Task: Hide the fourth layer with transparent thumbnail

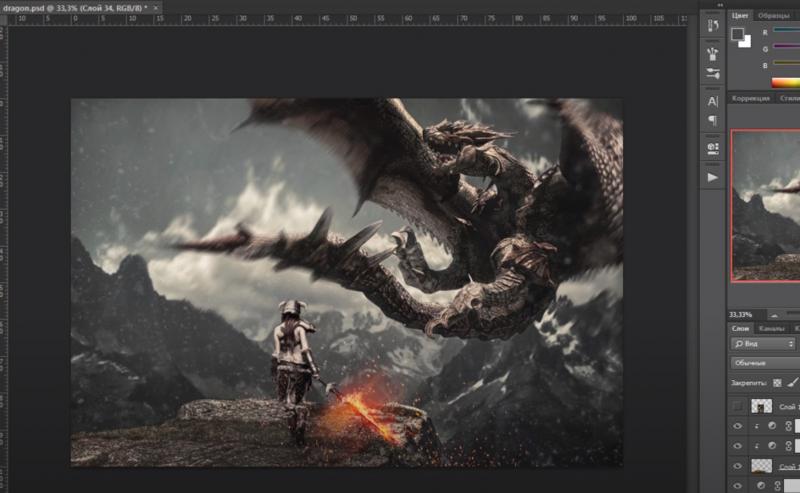Action: pyautogui.click(x=737, y=465)
